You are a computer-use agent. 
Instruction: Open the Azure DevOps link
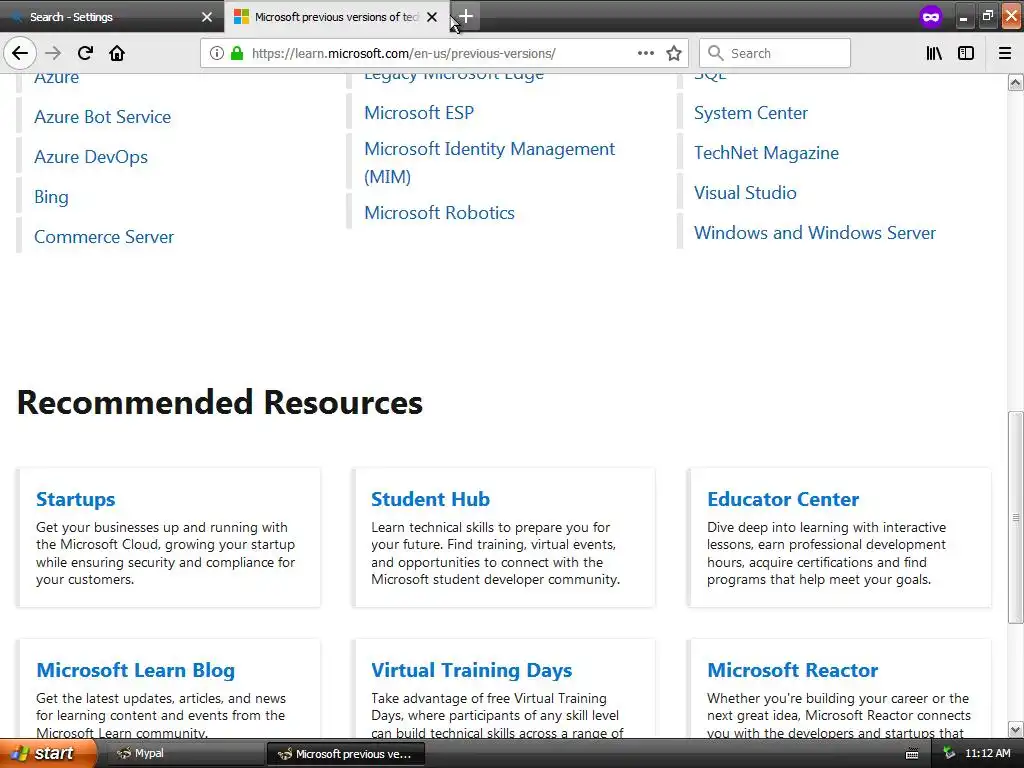tap(91, 157)
